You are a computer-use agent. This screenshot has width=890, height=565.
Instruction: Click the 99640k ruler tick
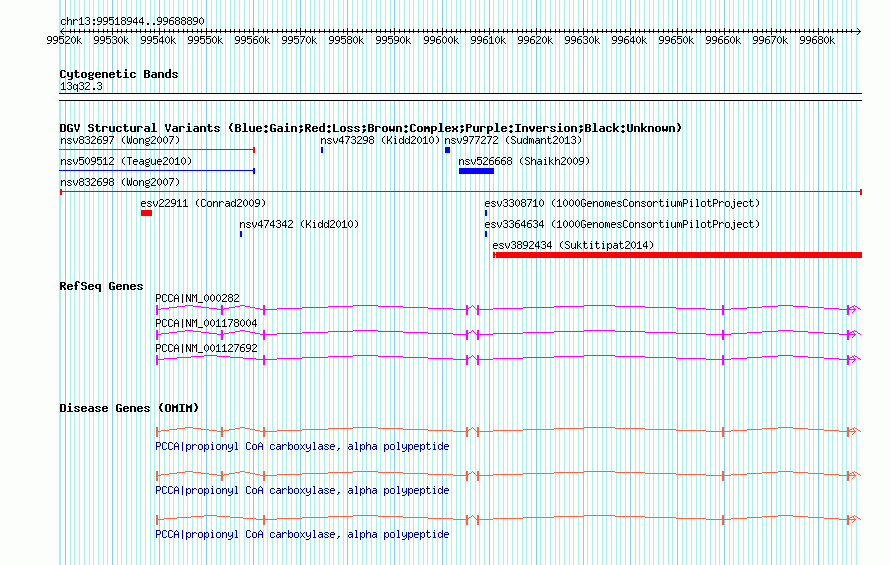(x=629, y=40)
